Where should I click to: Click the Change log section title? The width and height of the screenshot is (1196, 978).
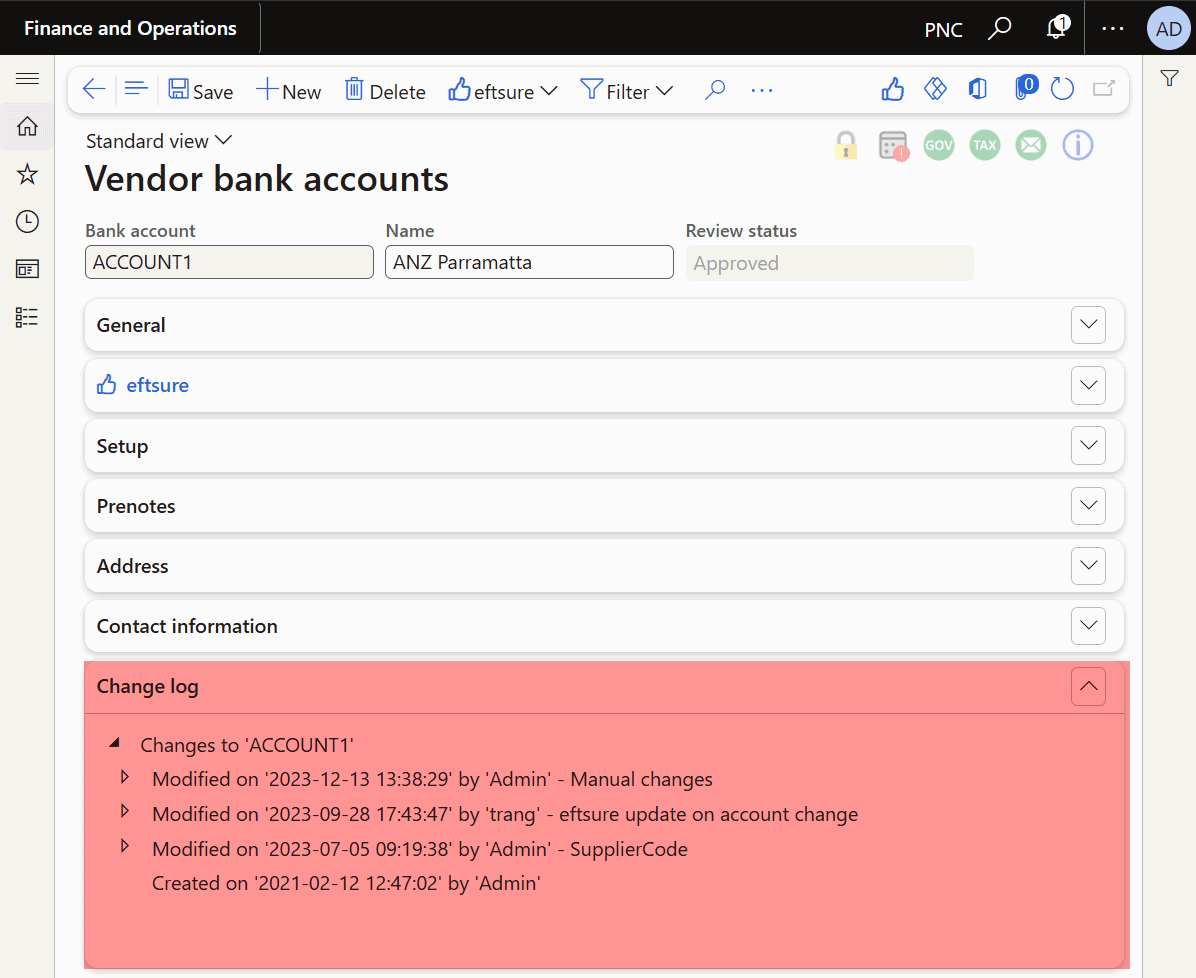click(147, 687)
